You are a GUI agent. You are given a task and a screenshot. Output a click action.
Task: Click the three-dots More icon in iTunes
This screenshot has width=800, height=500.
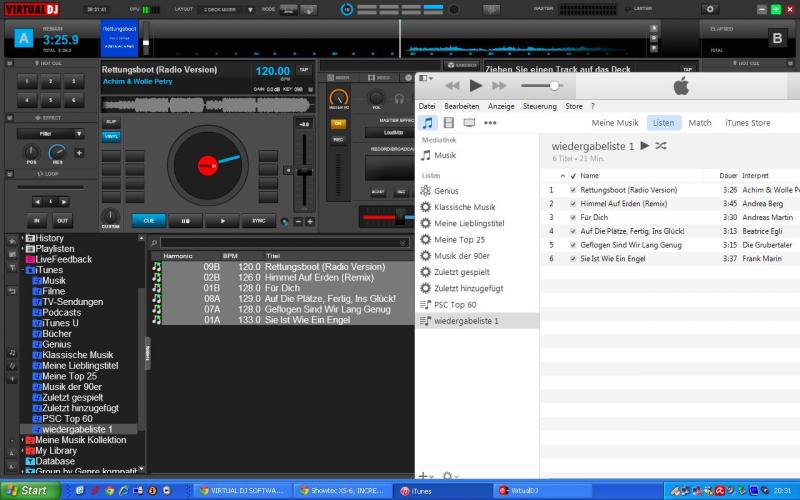point(490,123)
